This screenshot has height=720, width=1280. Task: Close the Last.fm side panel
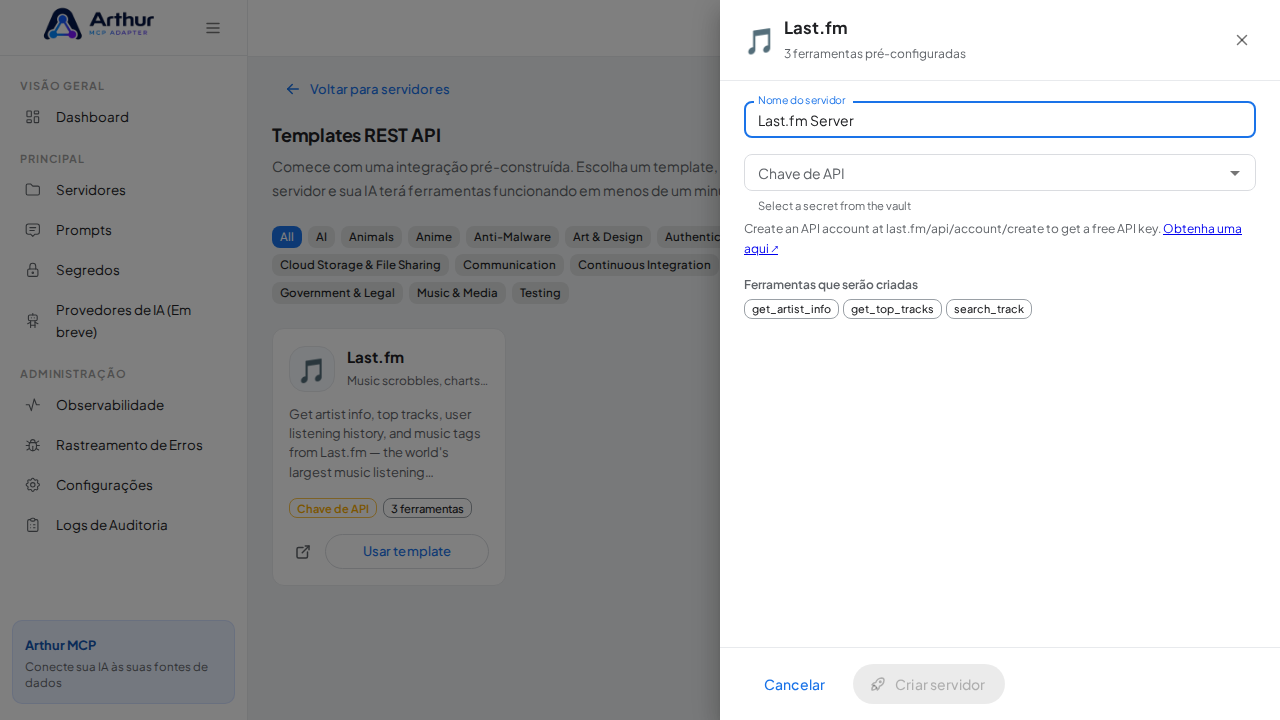click(1242, 40)
